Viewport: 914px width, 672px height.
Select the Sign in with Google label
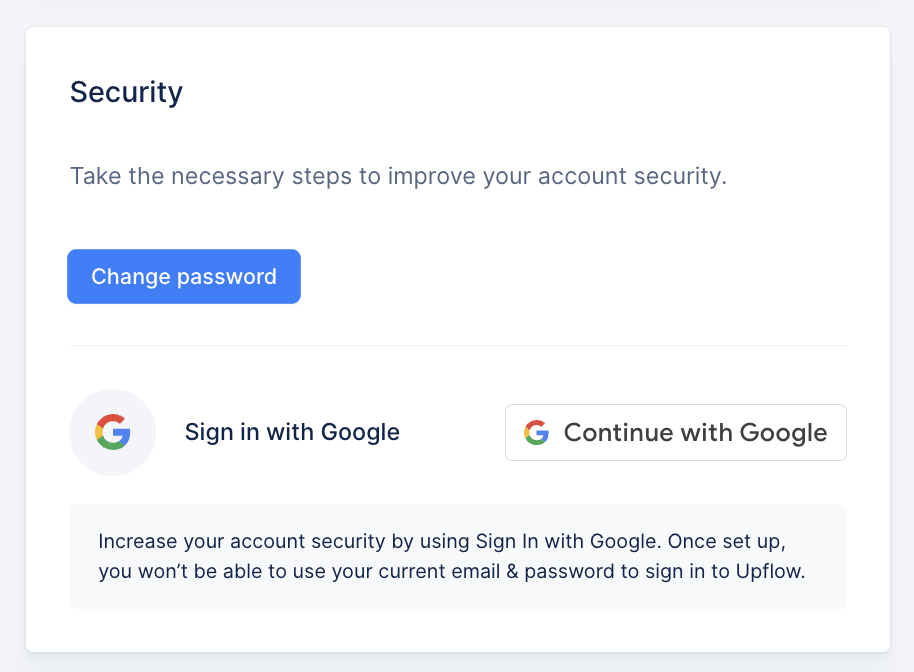click(x=292, y=432)
